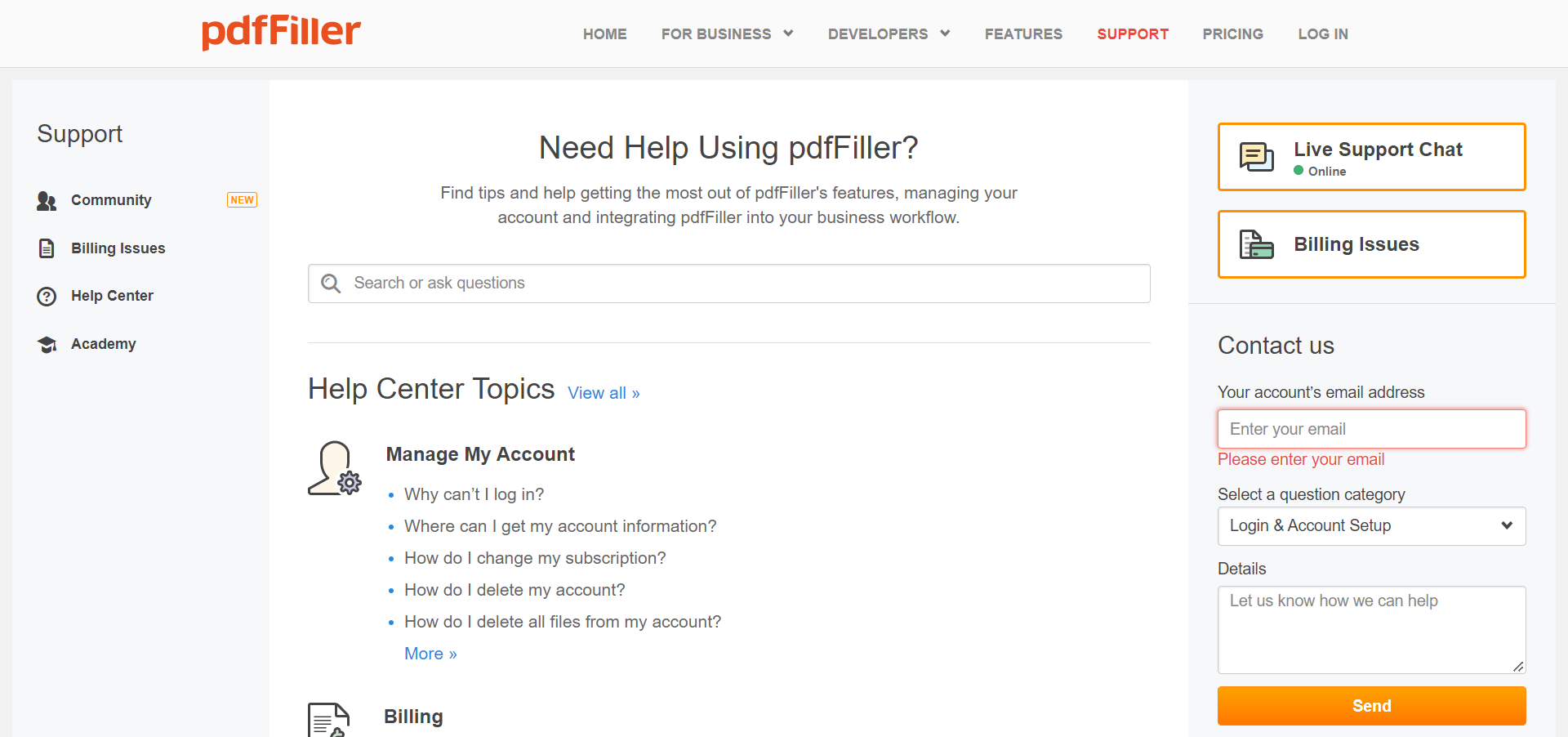
Task: Click the search magnifier icon
Action: [331, 284]
